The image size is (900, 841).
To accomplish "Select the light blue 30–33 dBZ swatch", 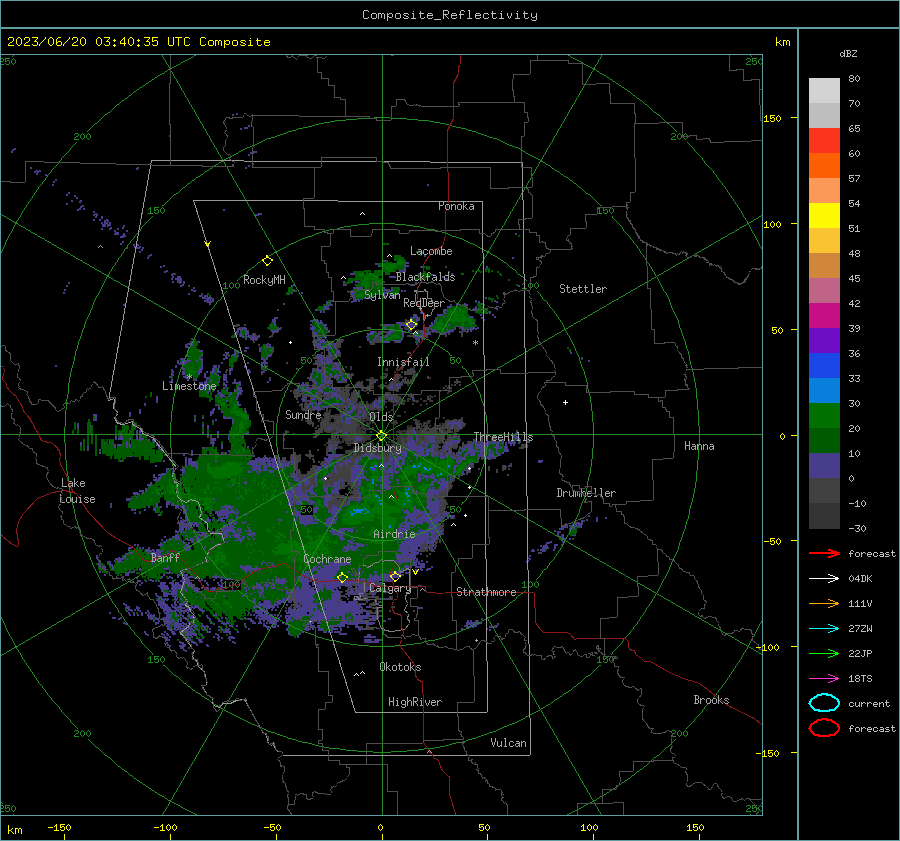I will [824, 391].
